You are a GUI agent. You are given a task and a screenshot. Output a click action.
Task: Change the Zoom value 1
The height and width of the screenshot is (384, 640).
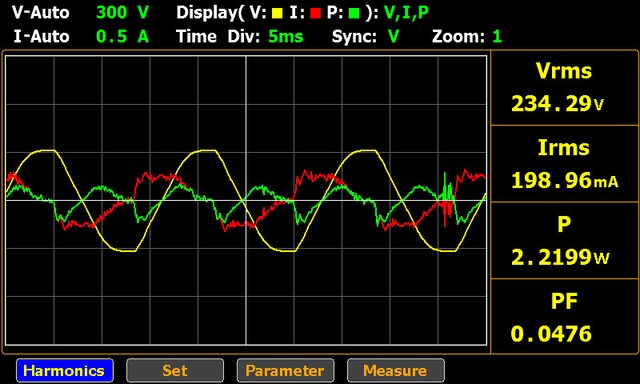[497, 37]
